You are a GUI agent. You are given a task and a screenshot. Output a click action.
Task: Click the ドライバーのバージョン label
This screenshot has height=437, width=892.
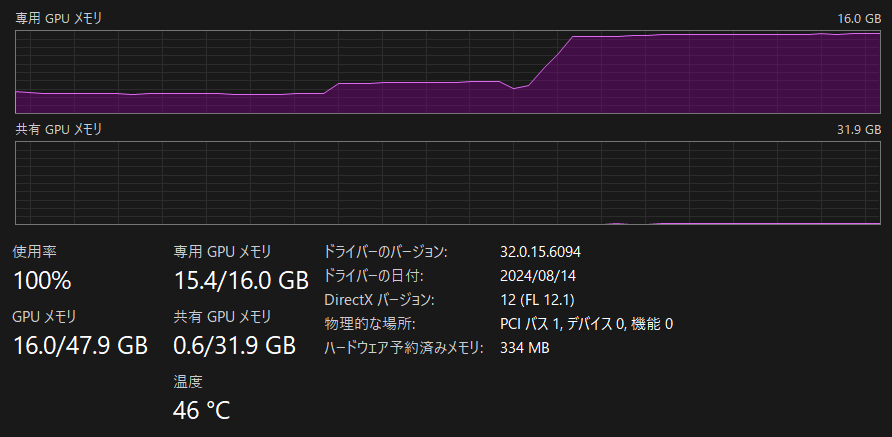pyautogui.click(x=386, y=252)
